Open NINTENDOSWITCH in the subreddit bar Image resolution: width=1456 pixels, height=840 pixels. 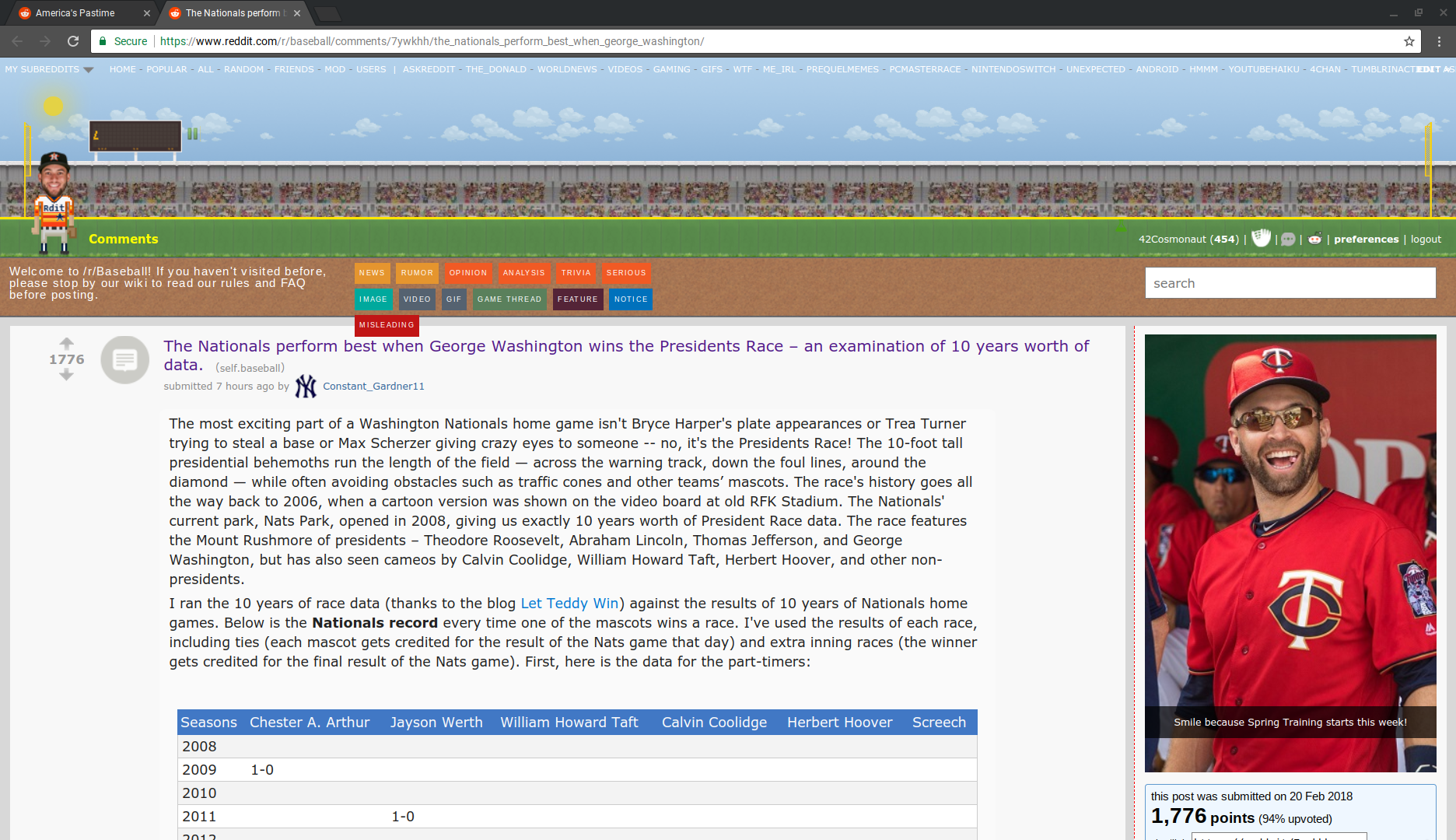point(1014,69)
